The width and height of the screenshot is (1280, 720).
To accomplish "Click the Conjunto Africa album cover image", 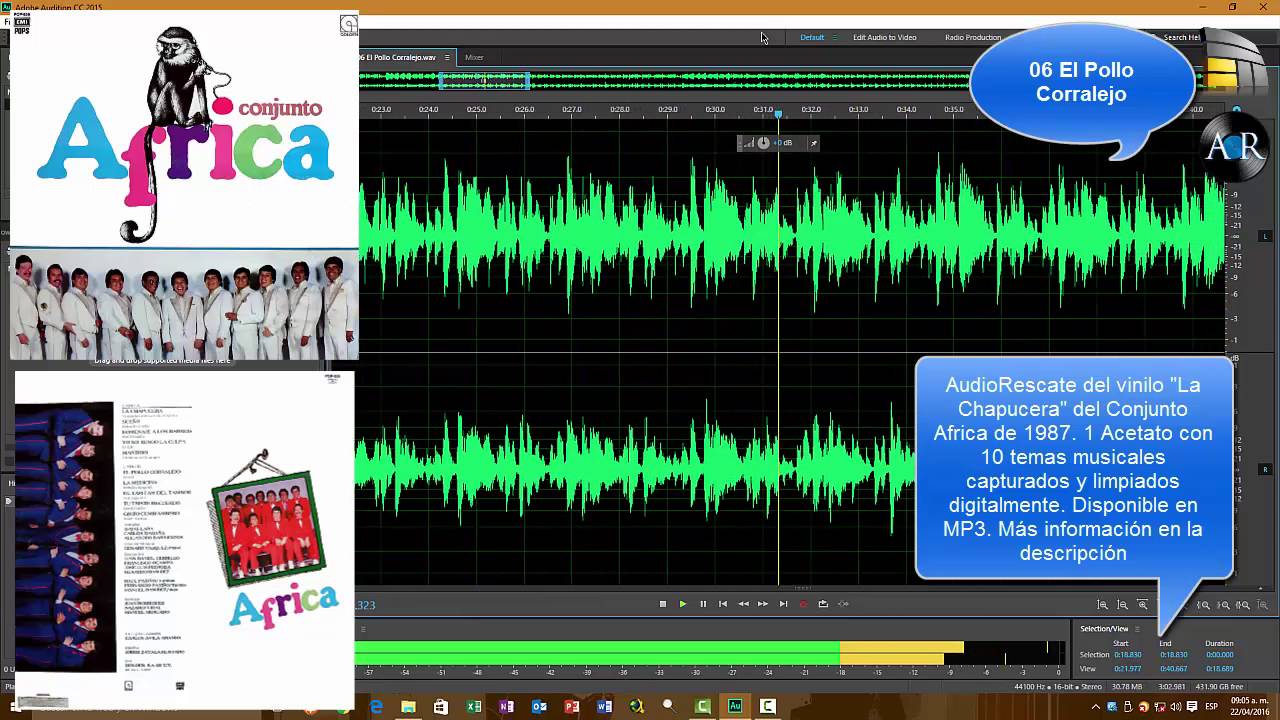I will pyautogui.click(x=184, y=185).
